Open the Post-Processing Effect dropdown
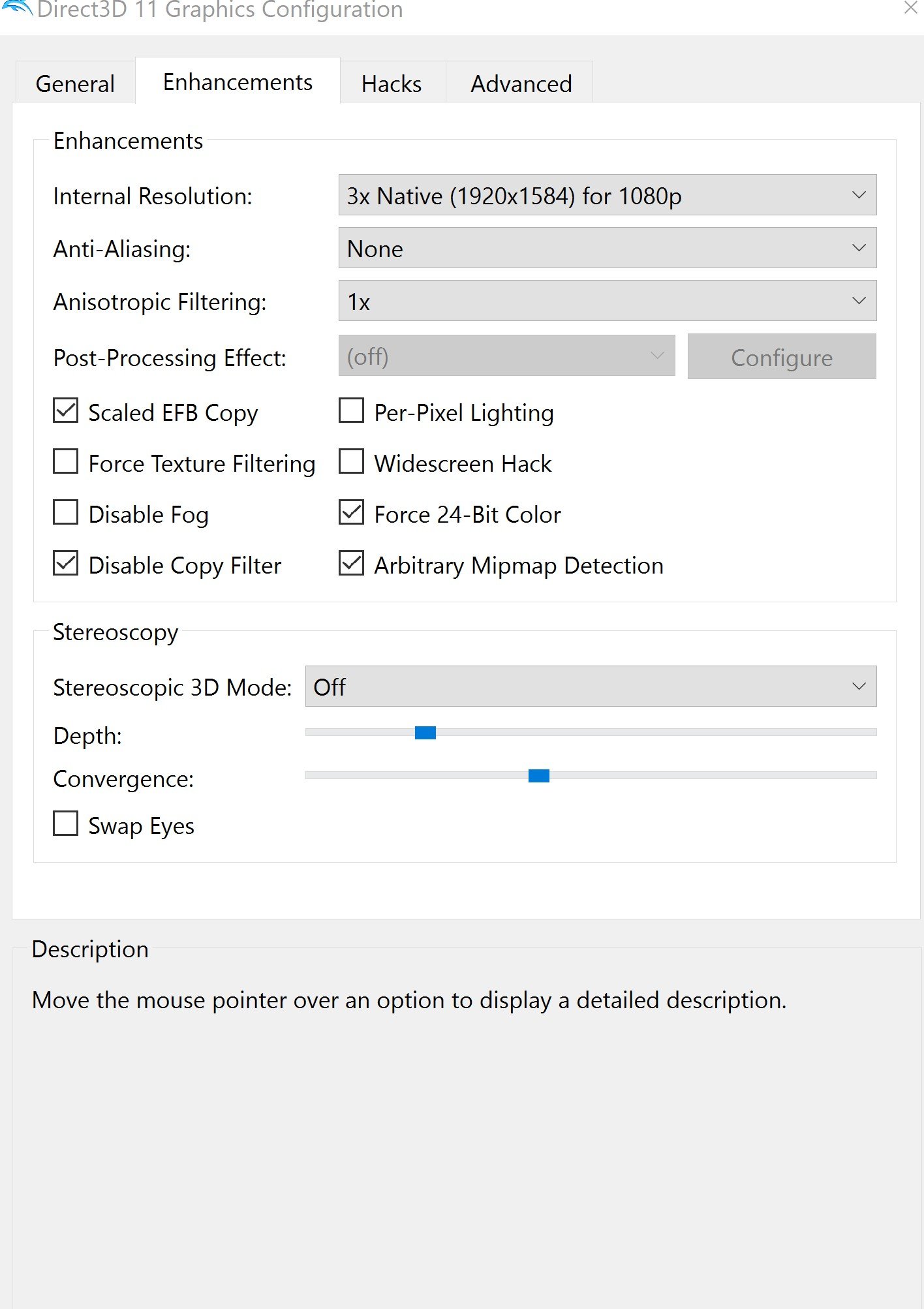 (x=506, y=356)
